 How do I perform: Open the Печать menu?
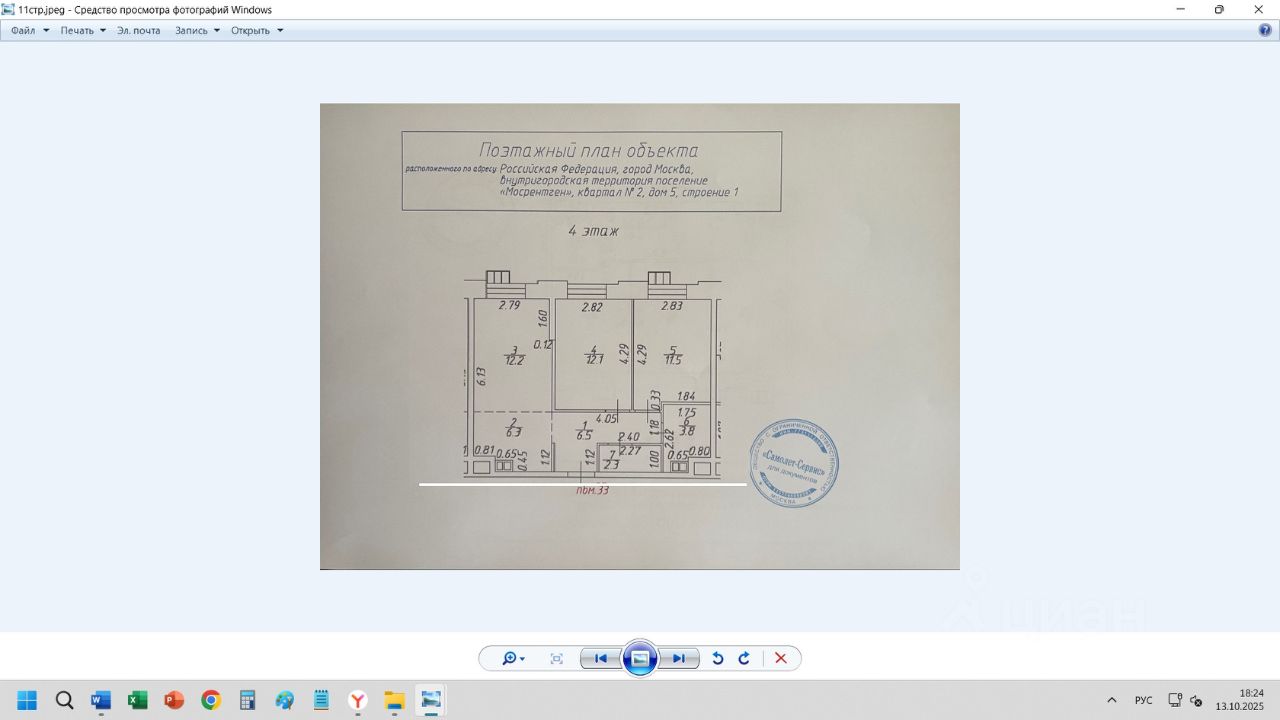pos(83,30)
